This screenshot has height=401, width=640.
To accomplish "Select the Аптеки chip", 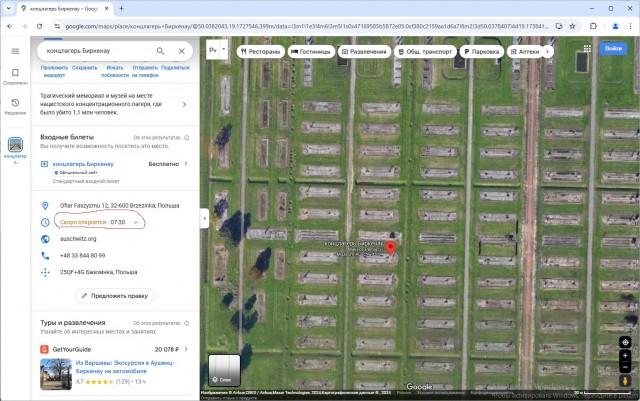I will click(x=525, y=51).
